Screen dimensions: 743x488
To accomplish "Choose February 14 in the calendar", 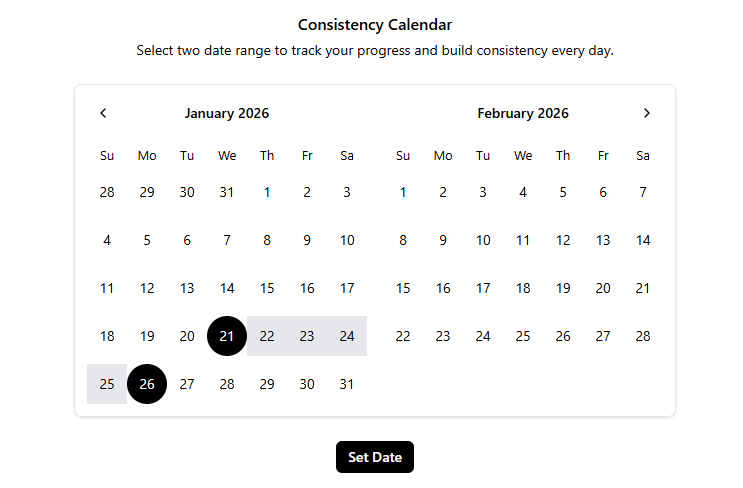I will pyautogui.click(x=643, y=240).
